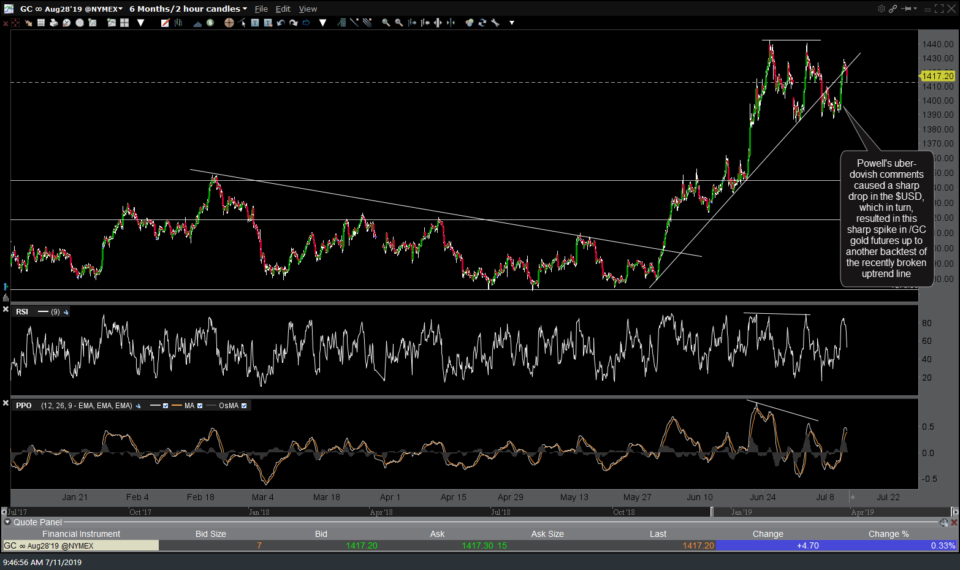Click the Last column header
The width and height of the screenshot is (960, 570).
click(x=658, y=534)
